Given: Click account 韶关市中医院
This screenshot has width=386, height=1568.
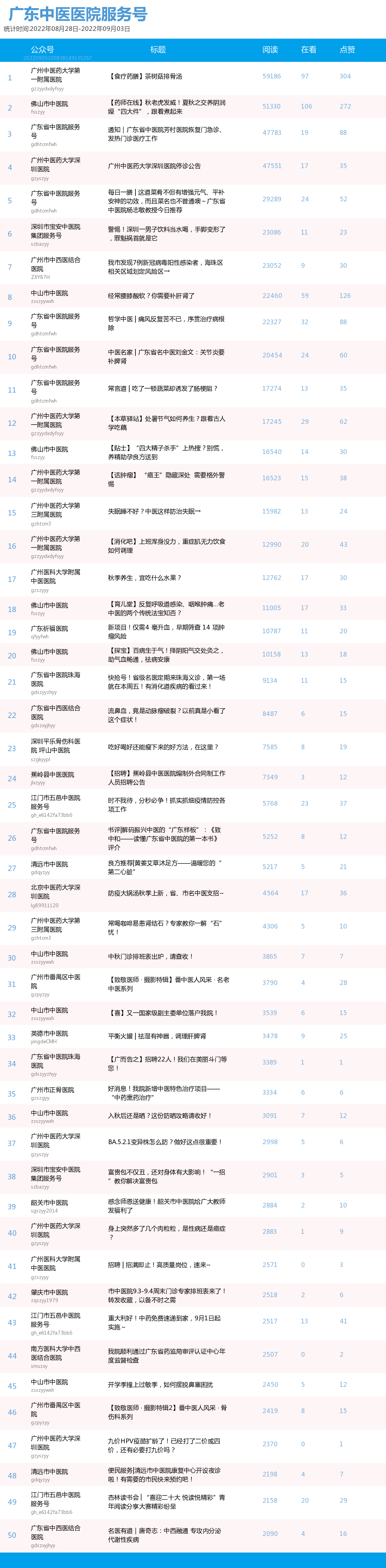Looking at the screenshot, I should tap(49, 1202).
